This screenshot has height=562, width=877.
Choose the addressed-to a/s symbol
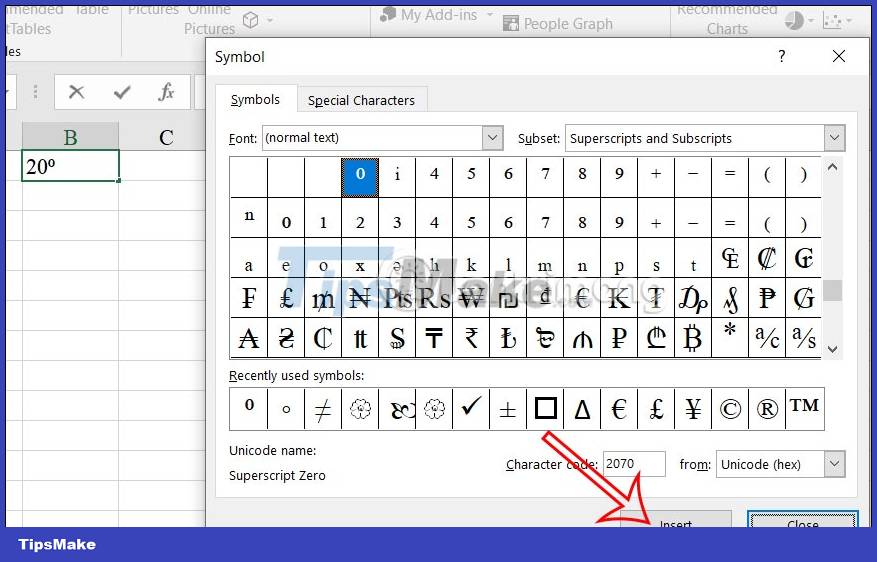[804, 338]
